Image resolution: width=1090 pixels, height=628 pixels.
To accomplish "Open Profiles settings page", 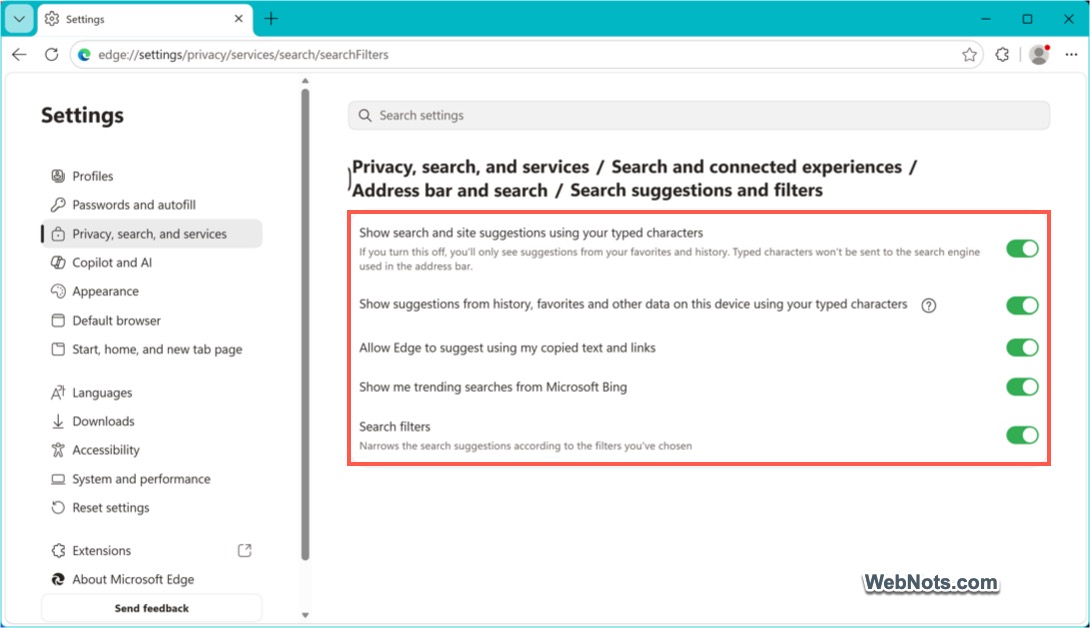I will 152,176.
